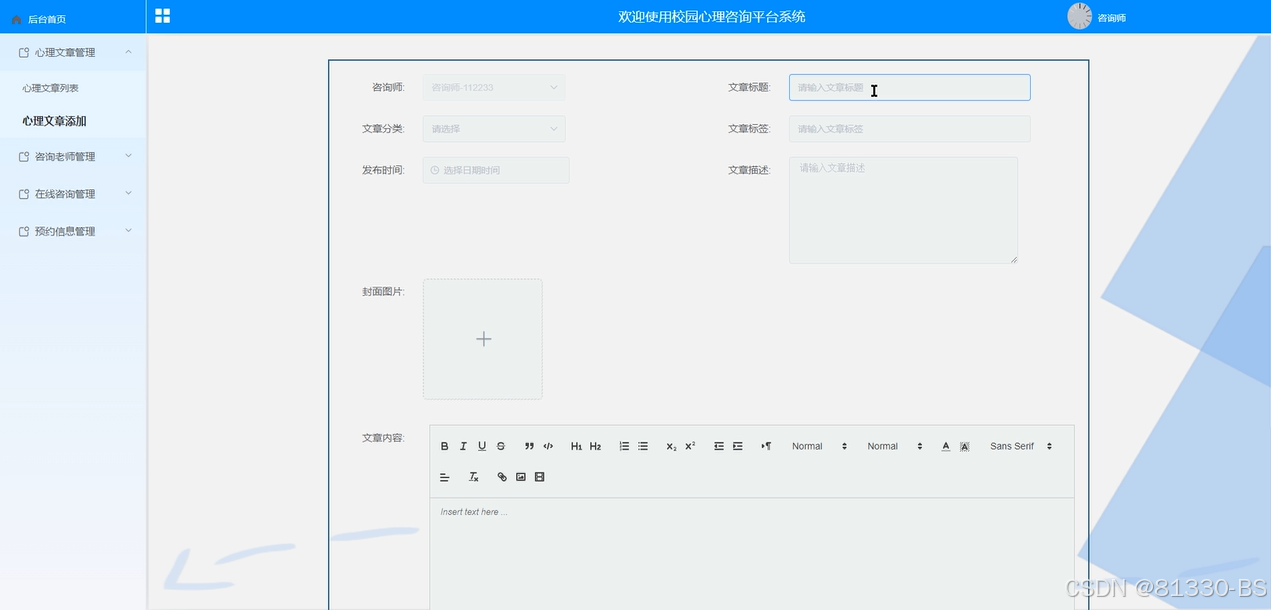Apply Heading 2 format
Screen dimensions: 1271x610
point(595,446)
